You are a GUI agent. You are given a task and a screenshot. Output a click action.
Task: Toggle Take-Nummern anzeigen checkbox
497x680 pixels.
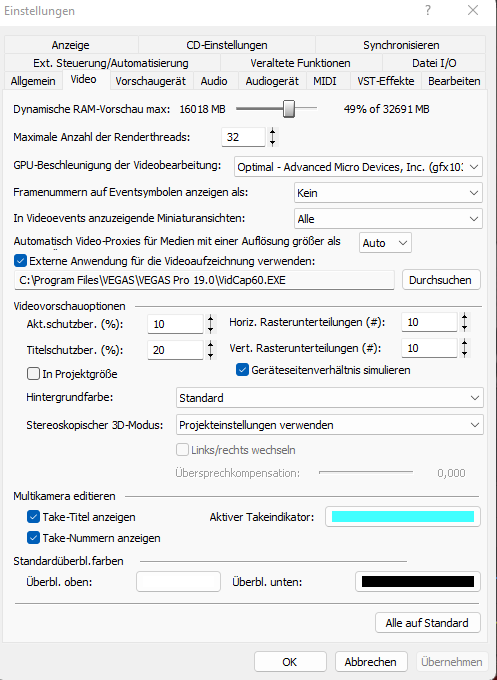pos(33,538)
